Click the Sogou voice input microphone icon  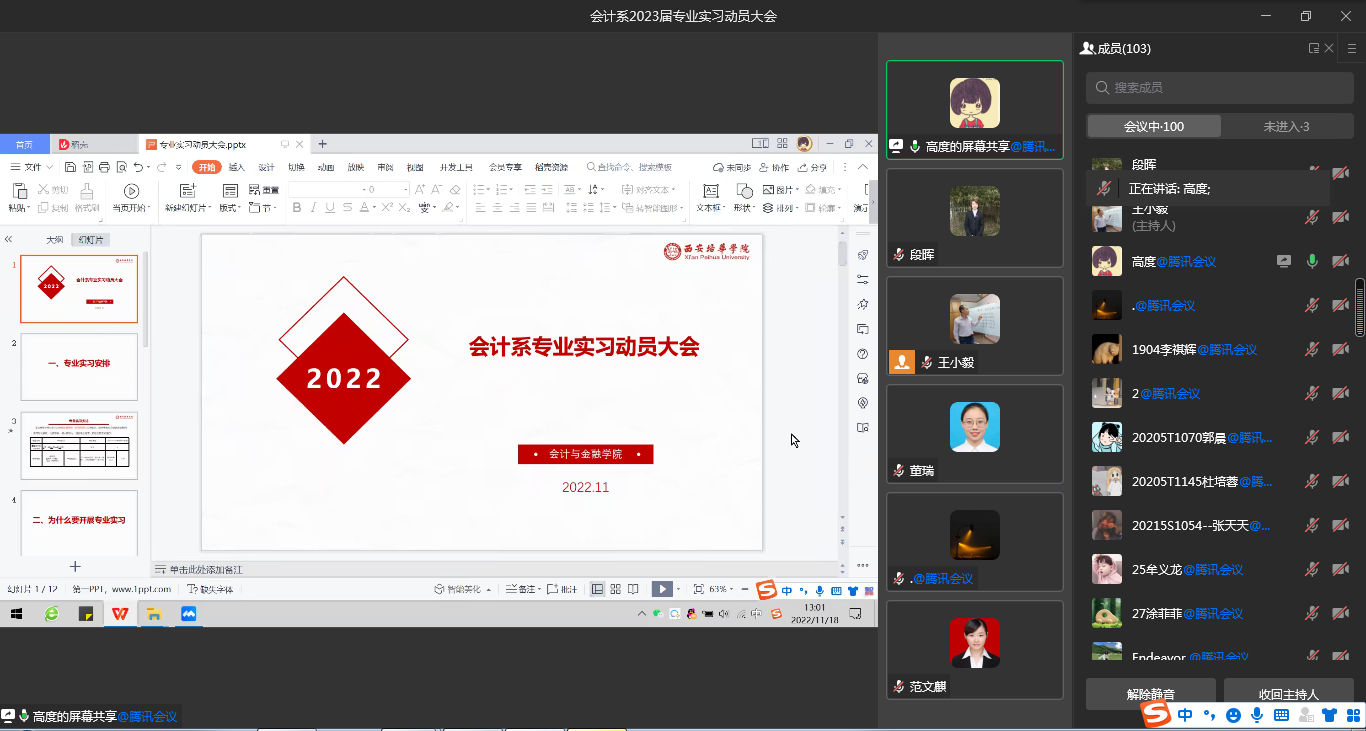(1258, 715)
